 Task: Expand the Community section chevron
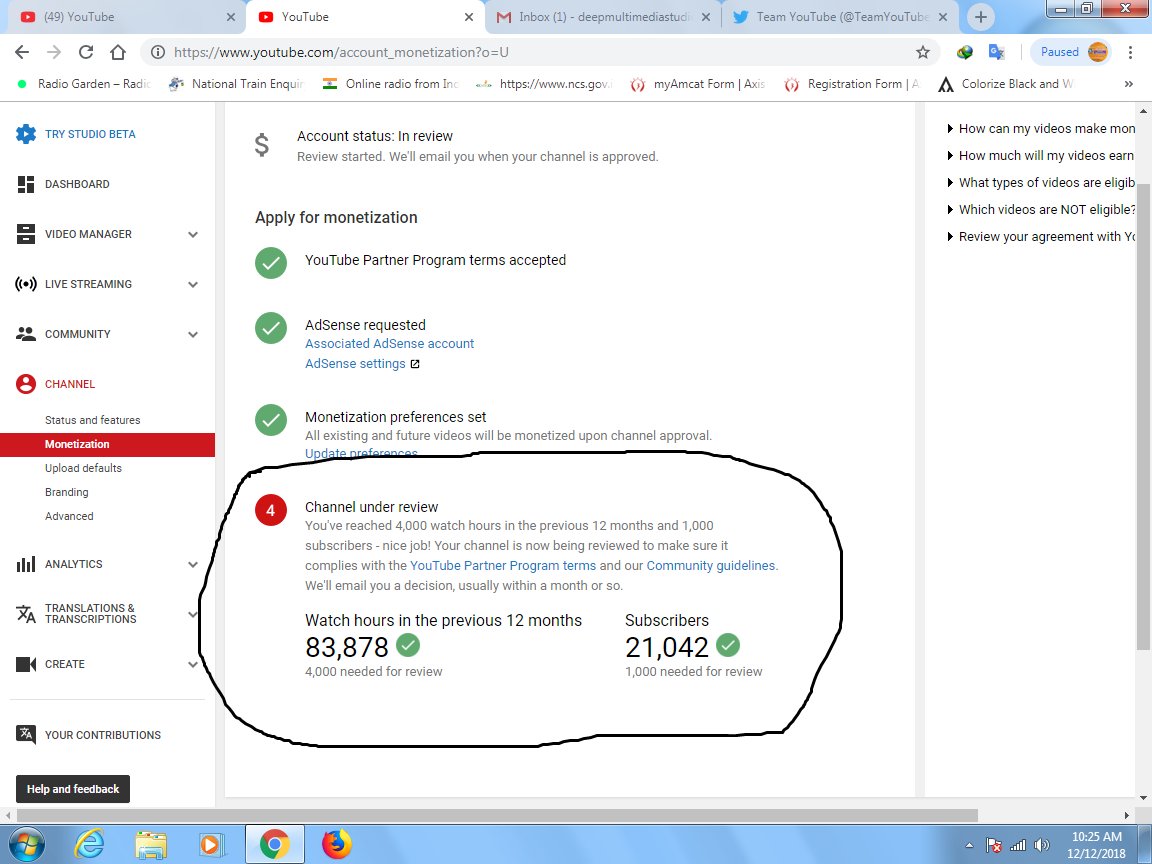[192, 334]
